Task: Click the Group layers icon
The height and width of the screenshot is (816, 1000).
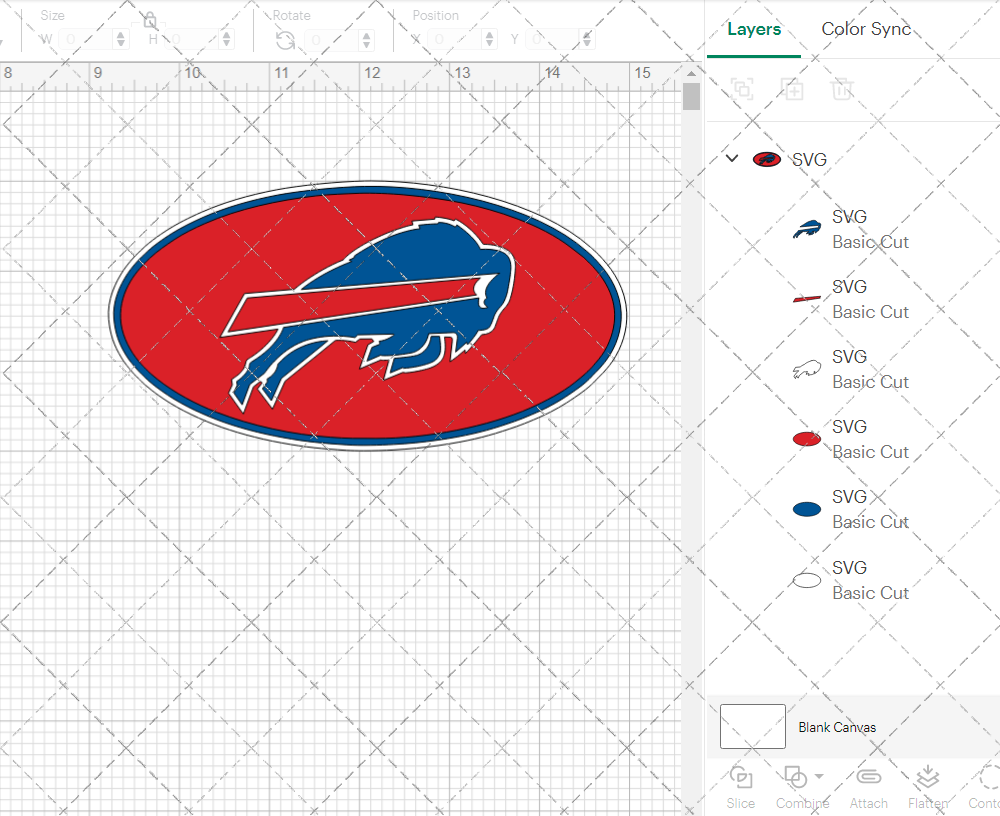Action: 742,89
